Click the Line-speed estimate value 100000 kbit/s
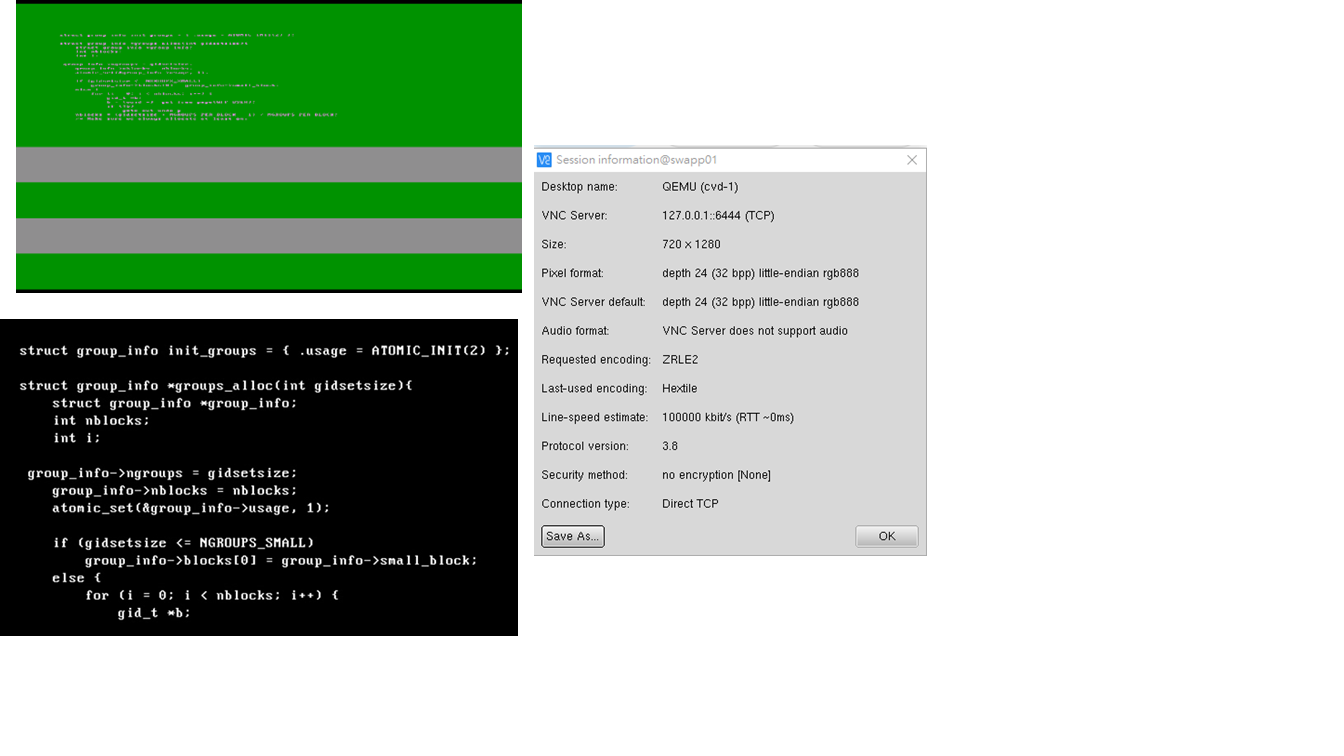 728,418
